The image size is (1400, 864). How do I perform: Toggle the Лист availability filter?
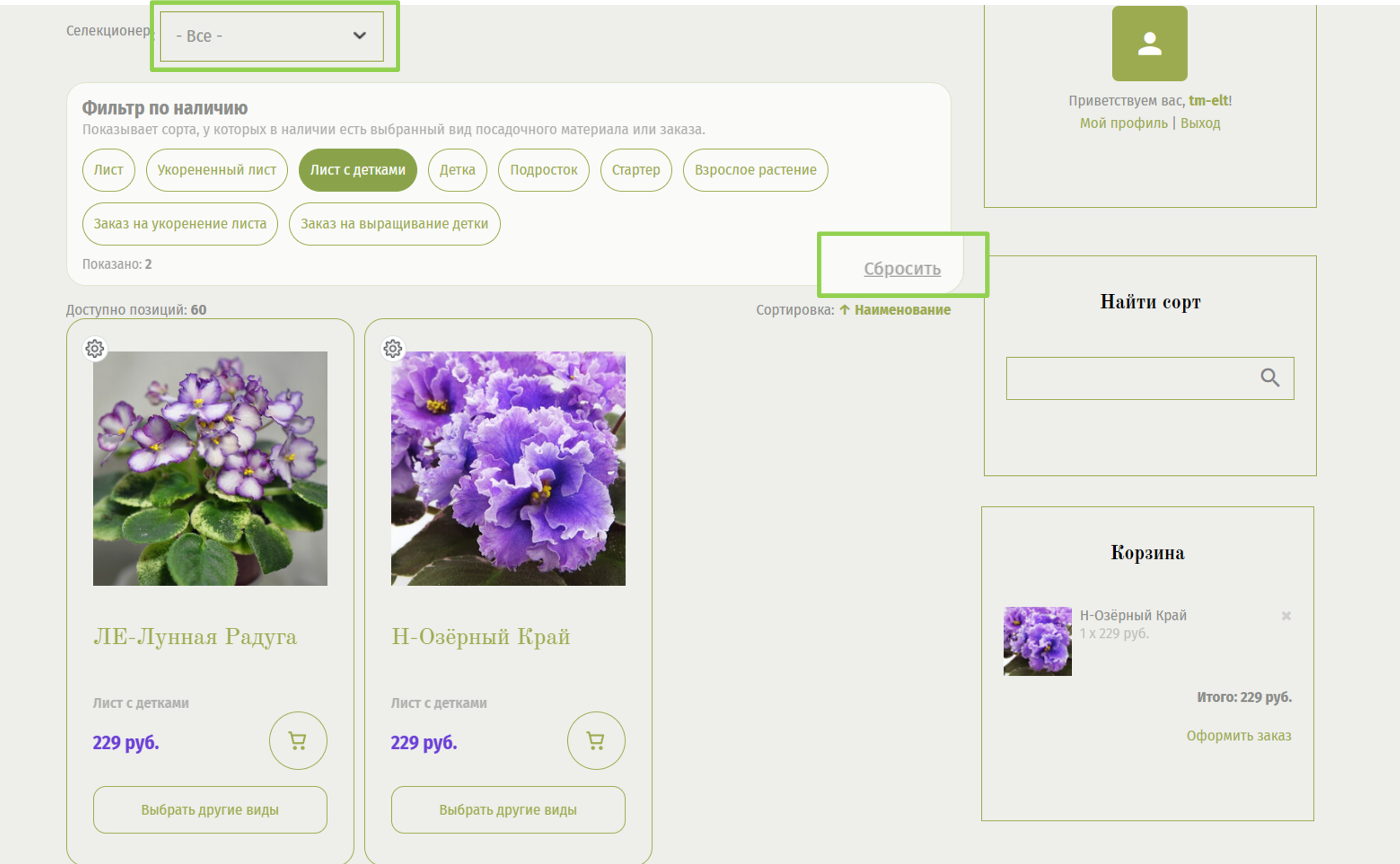(108, 170)
